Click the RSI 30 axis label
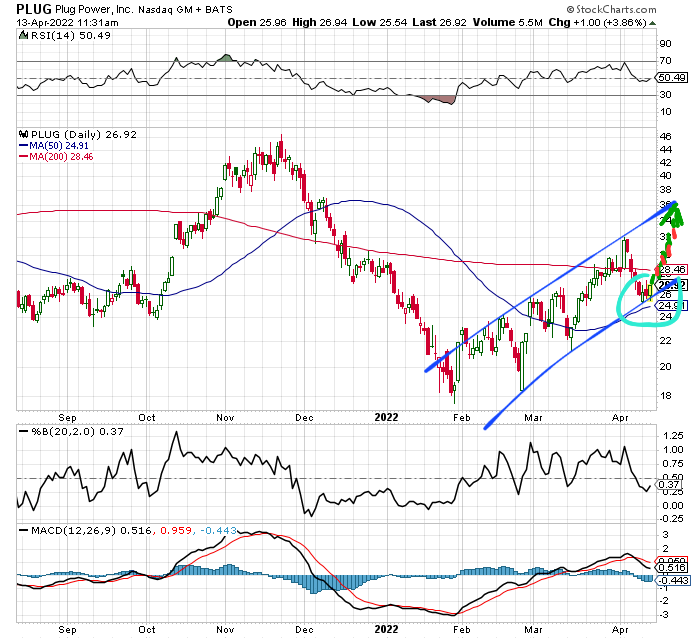This screenshot has height=638, width=700. tap(665, 94)
